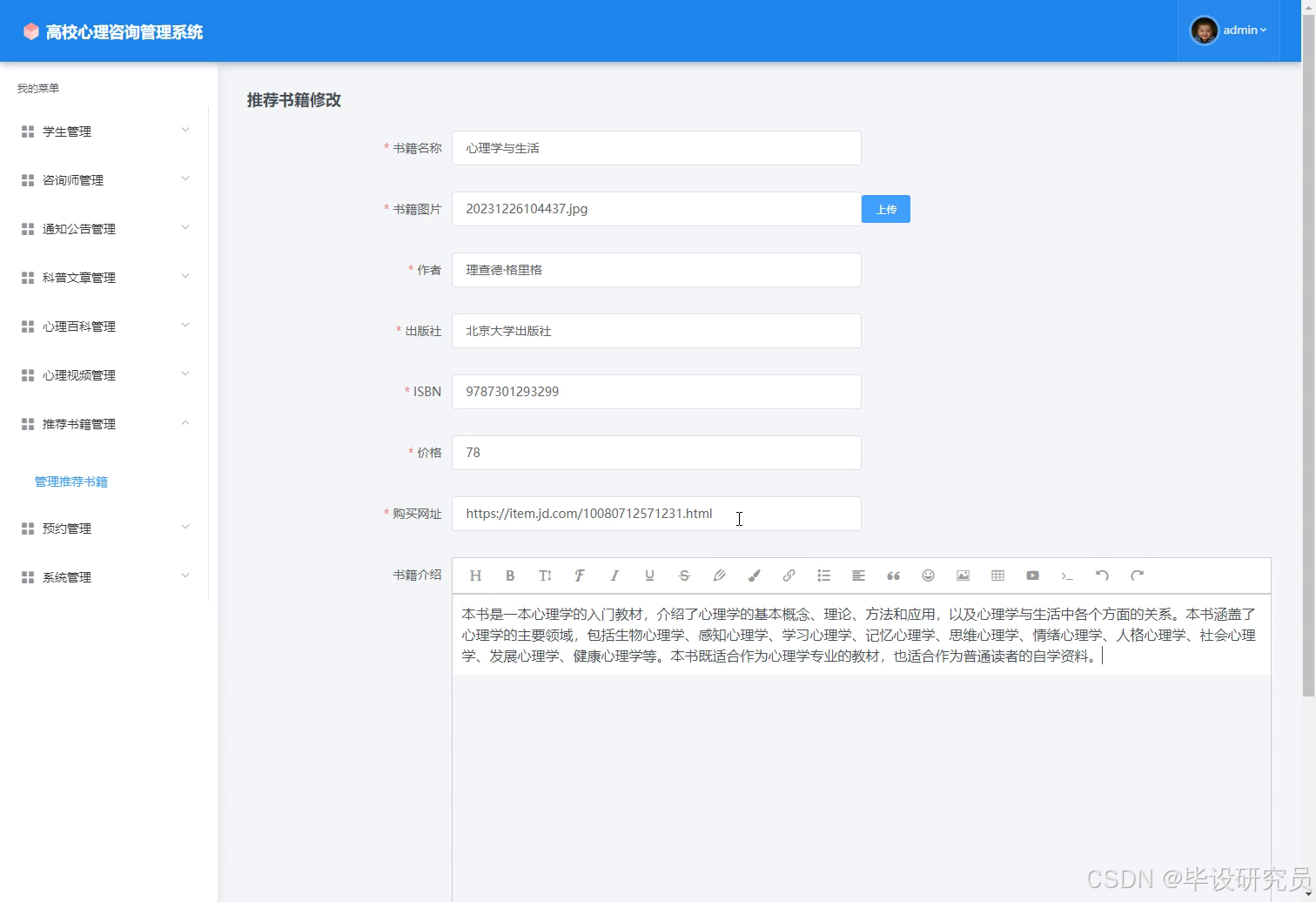Click the page vertical scrollbar
This screenshot has height=902, width=1316.
(1308, 357)
